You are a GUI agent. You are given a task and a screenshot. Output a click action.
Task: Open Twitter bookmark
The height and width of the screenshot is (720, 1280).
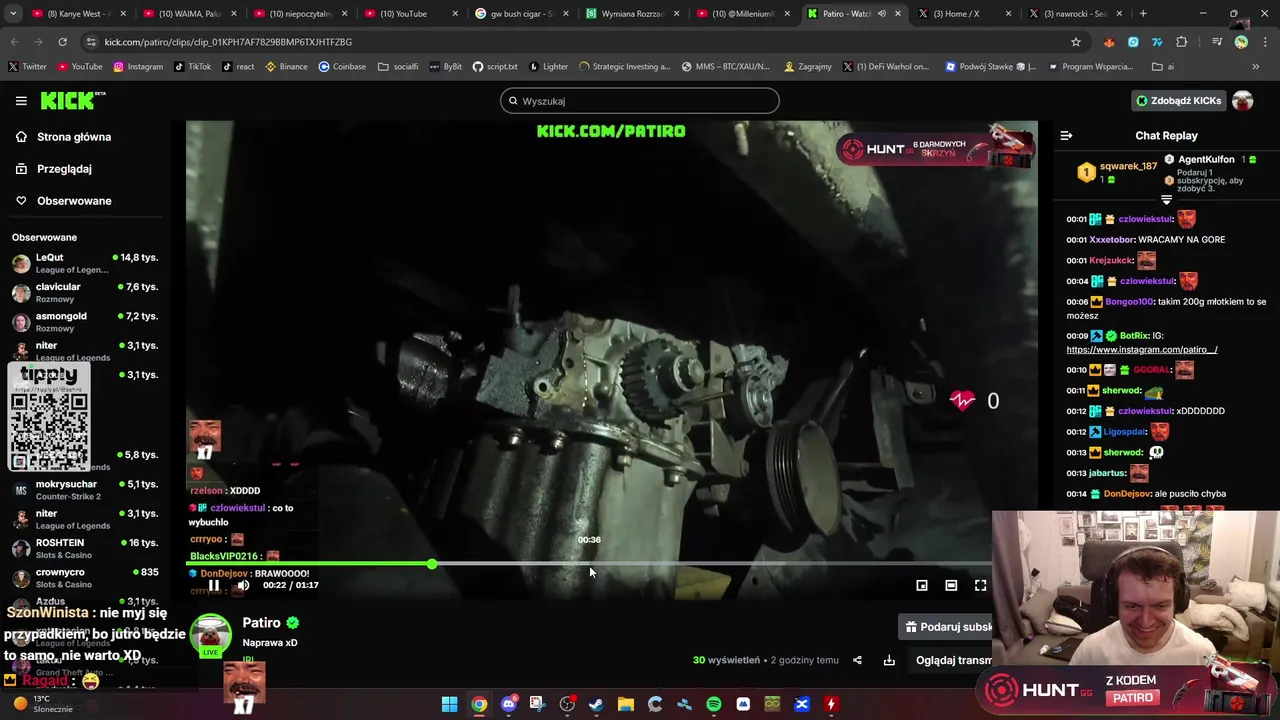27,67
